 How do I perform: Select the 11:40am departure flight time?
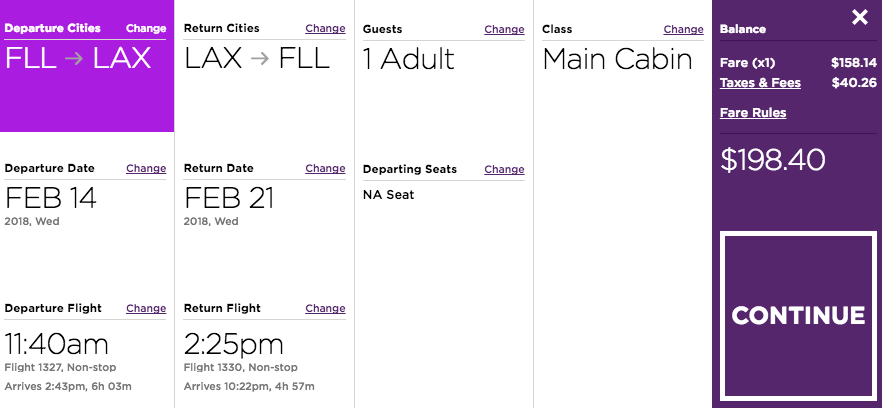[x=56, y=344]
